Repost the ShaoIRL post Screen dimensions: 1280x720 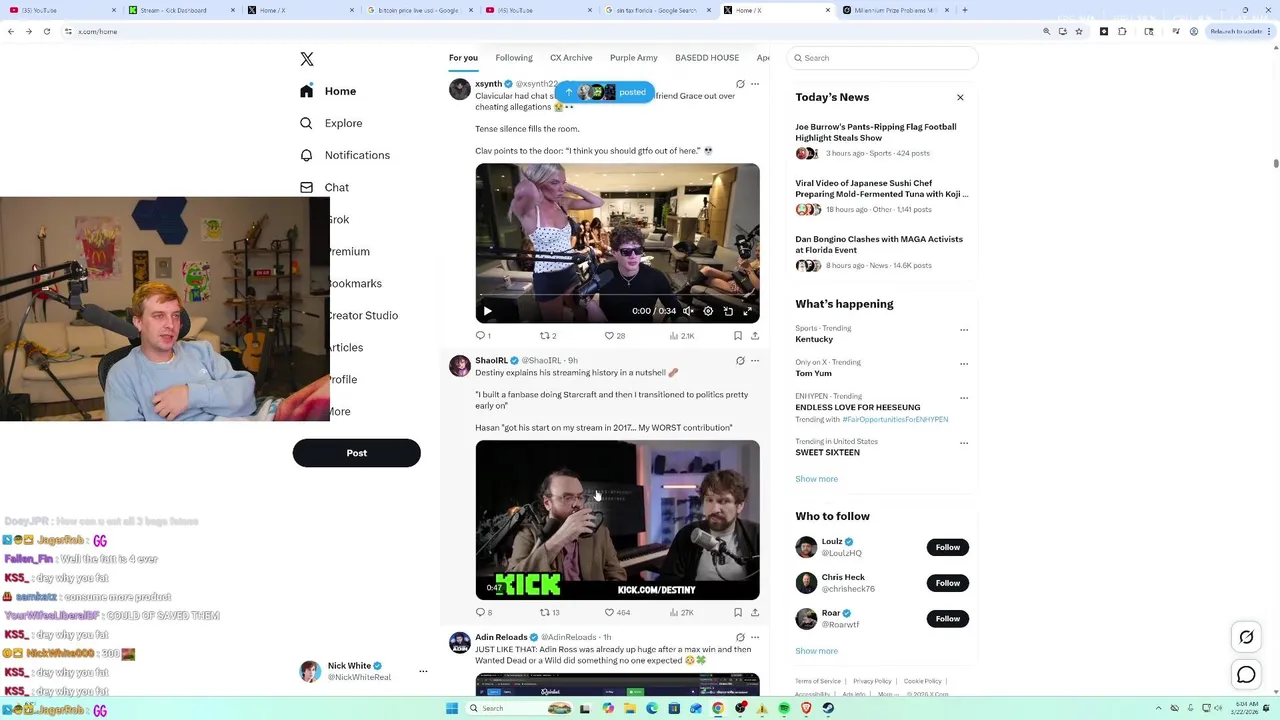click(549, 612)
